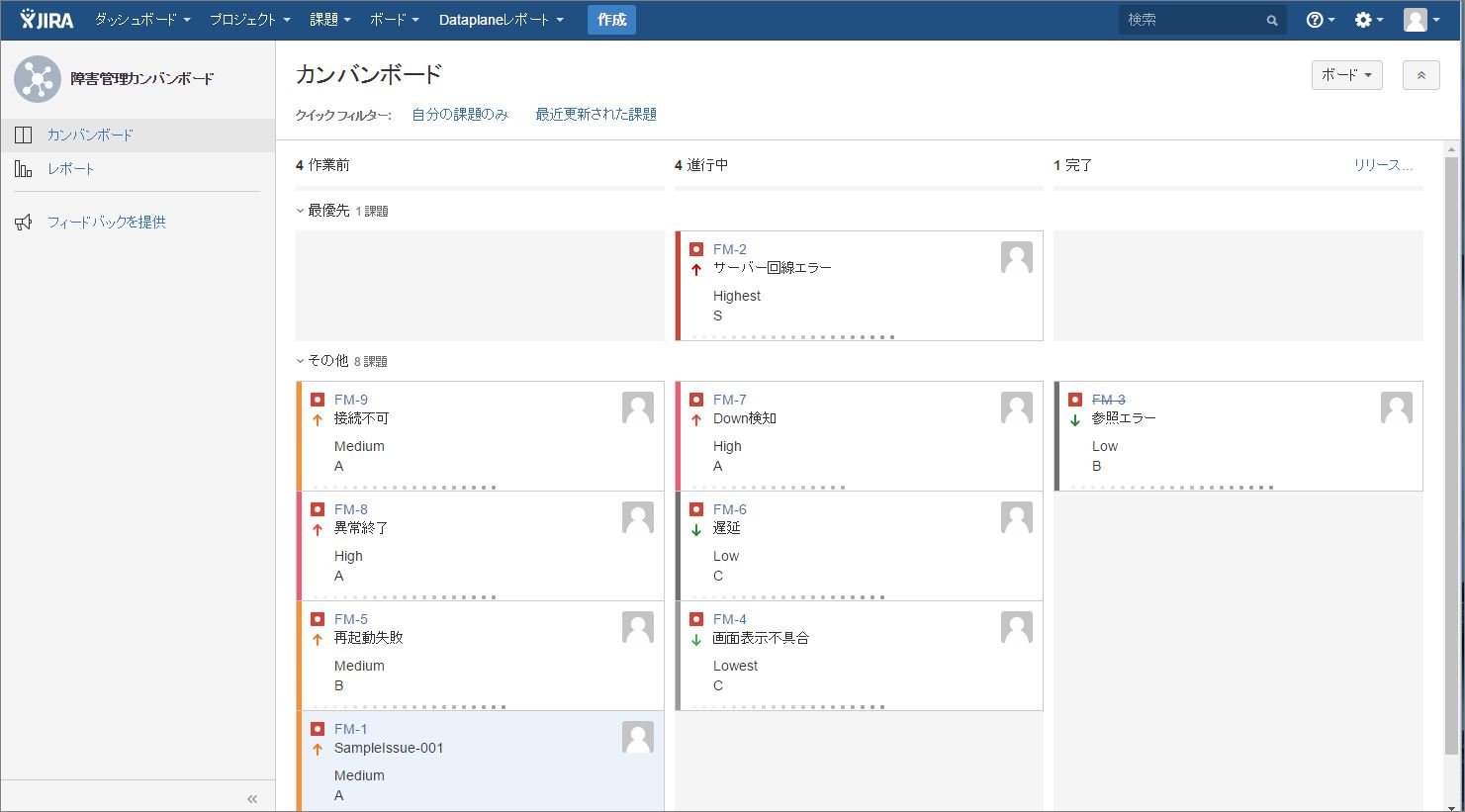Collapse the その他 swimlane

(301, 361)
